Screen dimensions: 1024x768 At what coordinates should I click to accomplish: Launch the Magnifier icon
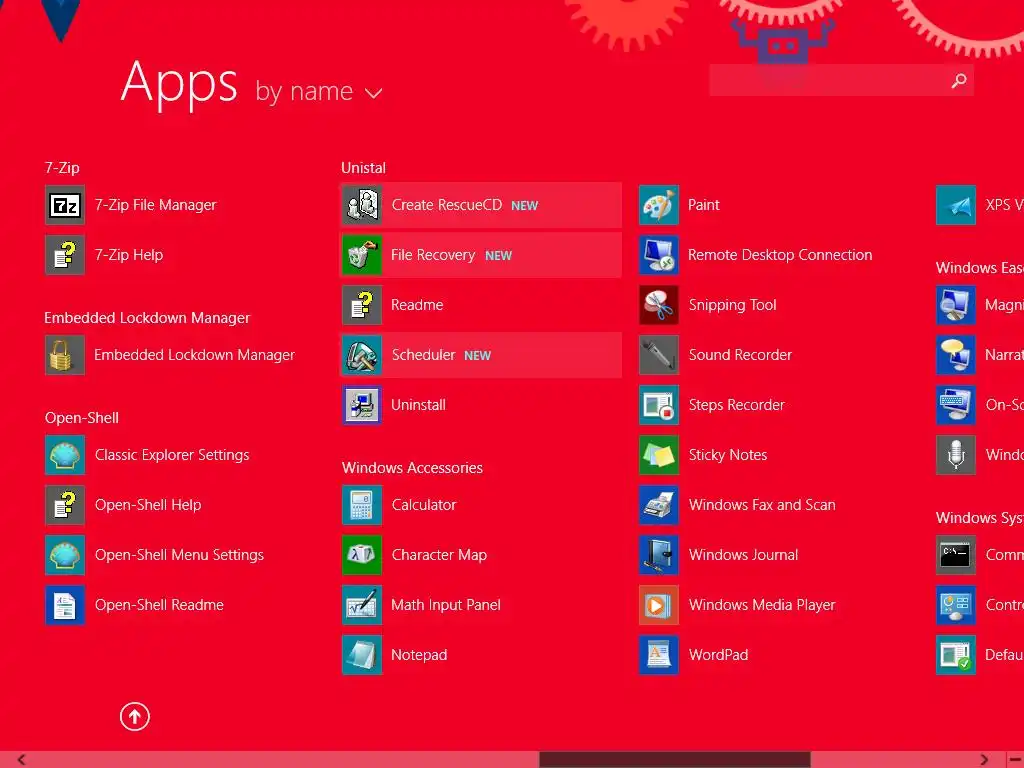pyautogui.click(x=956, y=305)
